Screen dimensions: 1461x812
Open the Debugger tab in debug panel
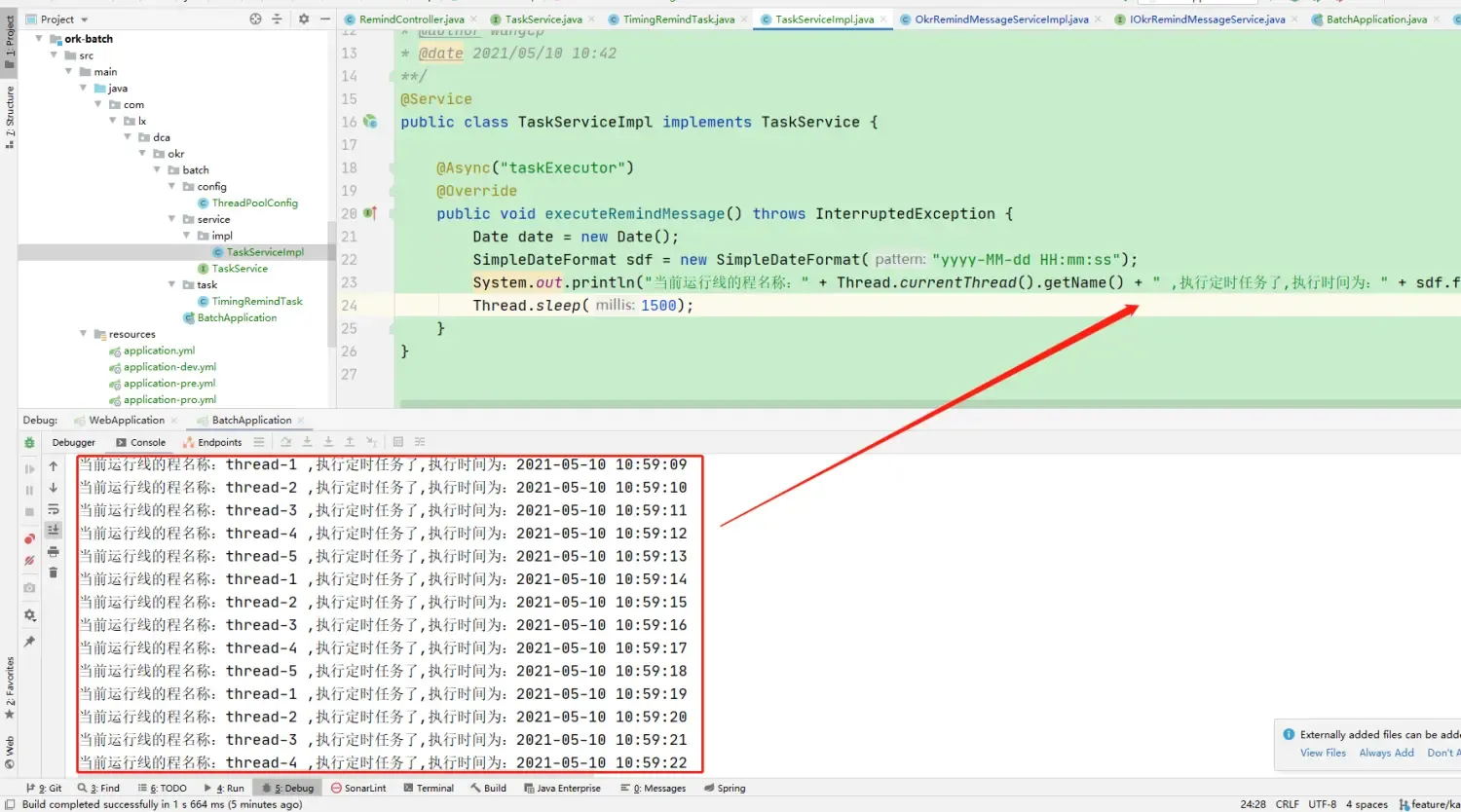(73, 442)
